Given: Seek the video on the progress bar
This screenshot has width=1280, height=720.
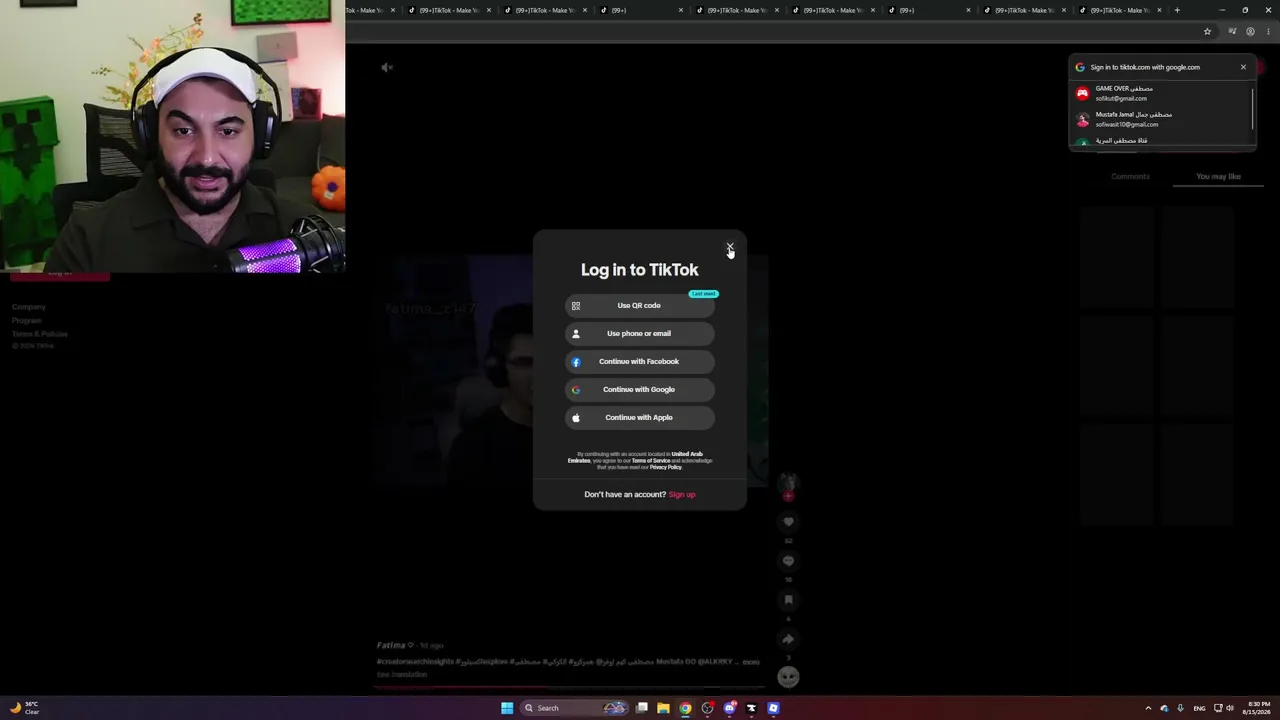Looking at the screenshot, I should [x=570, y=688].
